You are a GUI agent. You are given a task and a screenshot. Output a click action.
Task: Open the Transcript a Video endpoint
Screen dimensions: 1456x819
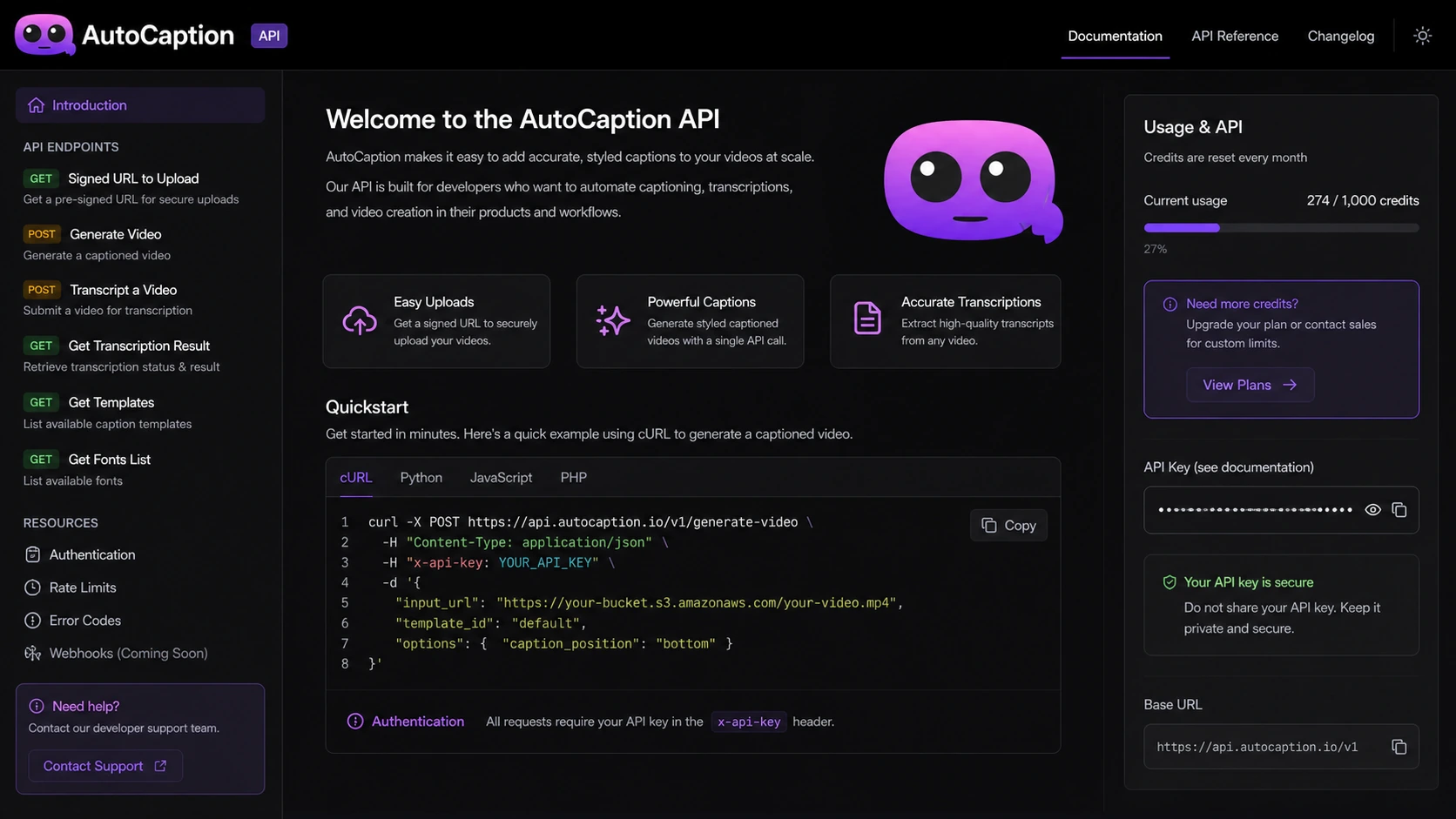tap(123, 290)
